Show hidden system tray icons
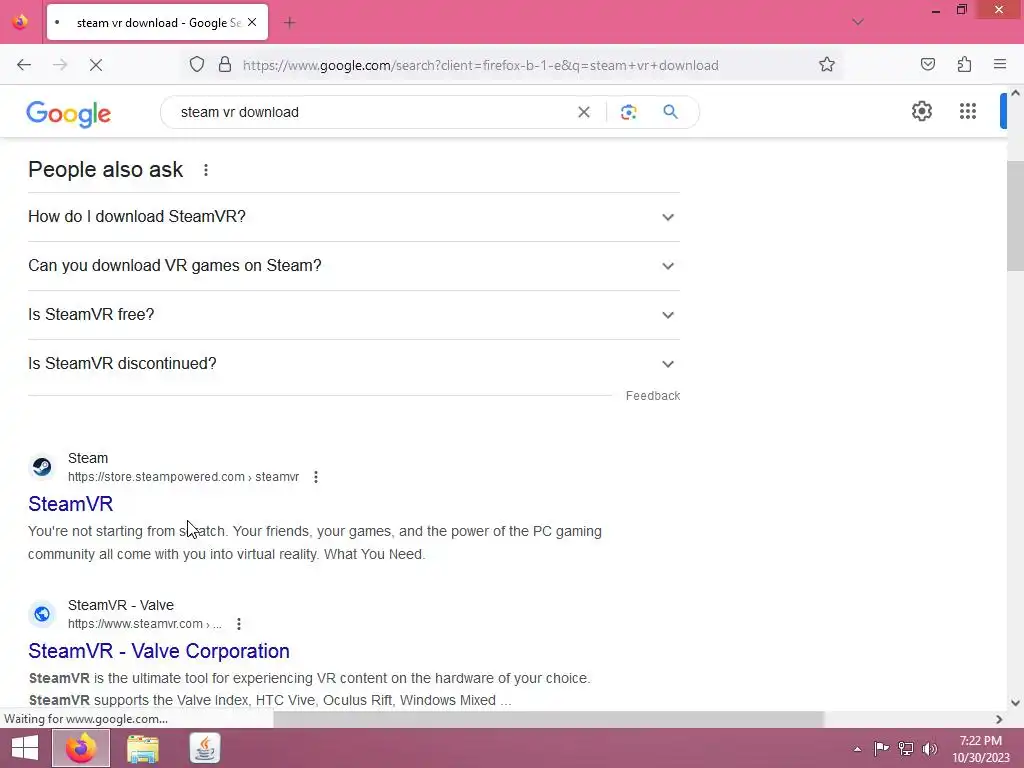 [x=857, y=749]
